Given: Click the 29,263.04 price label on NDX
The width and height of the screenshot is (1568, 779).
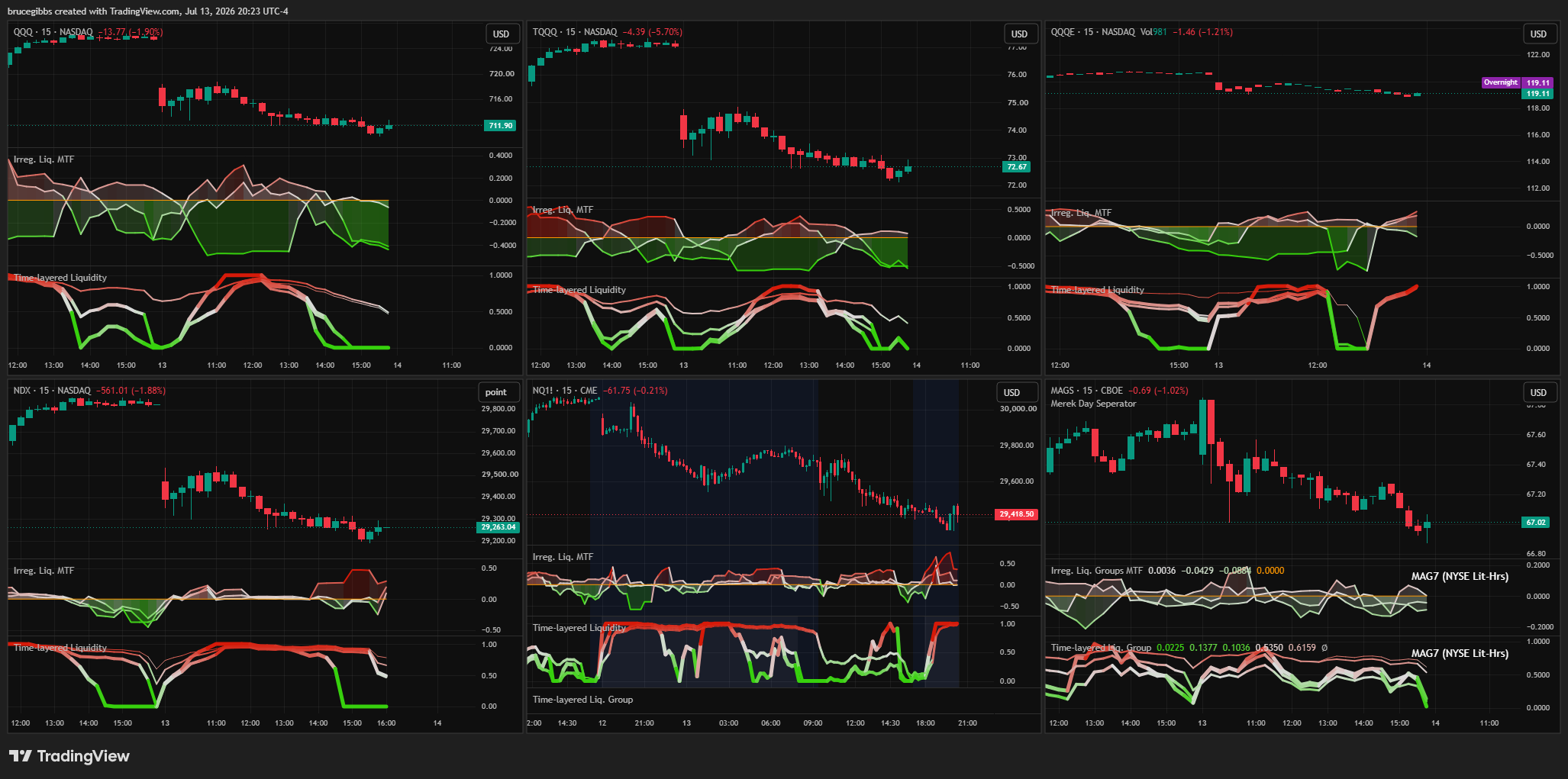Looking at the screenshot, I should coord(498,527).
